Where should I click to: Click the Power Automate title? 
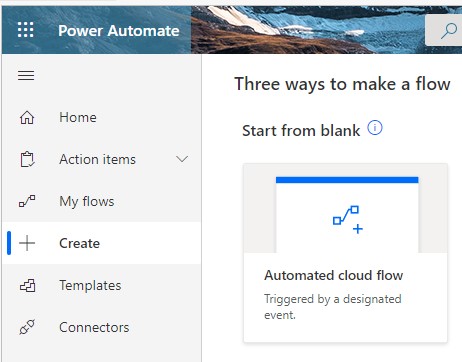119,31
